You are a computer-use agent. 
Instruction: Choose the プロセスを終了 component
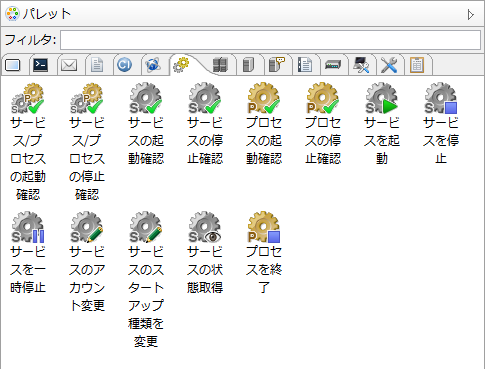tap(264, 253)
